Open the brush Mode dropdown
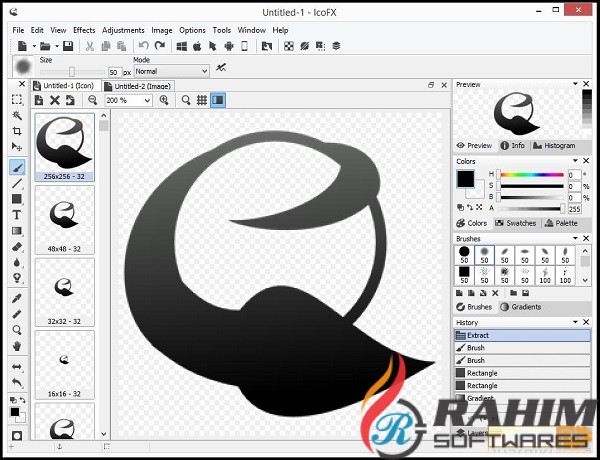The width and height of the screenshot is (600, 460). coord(171,71)
